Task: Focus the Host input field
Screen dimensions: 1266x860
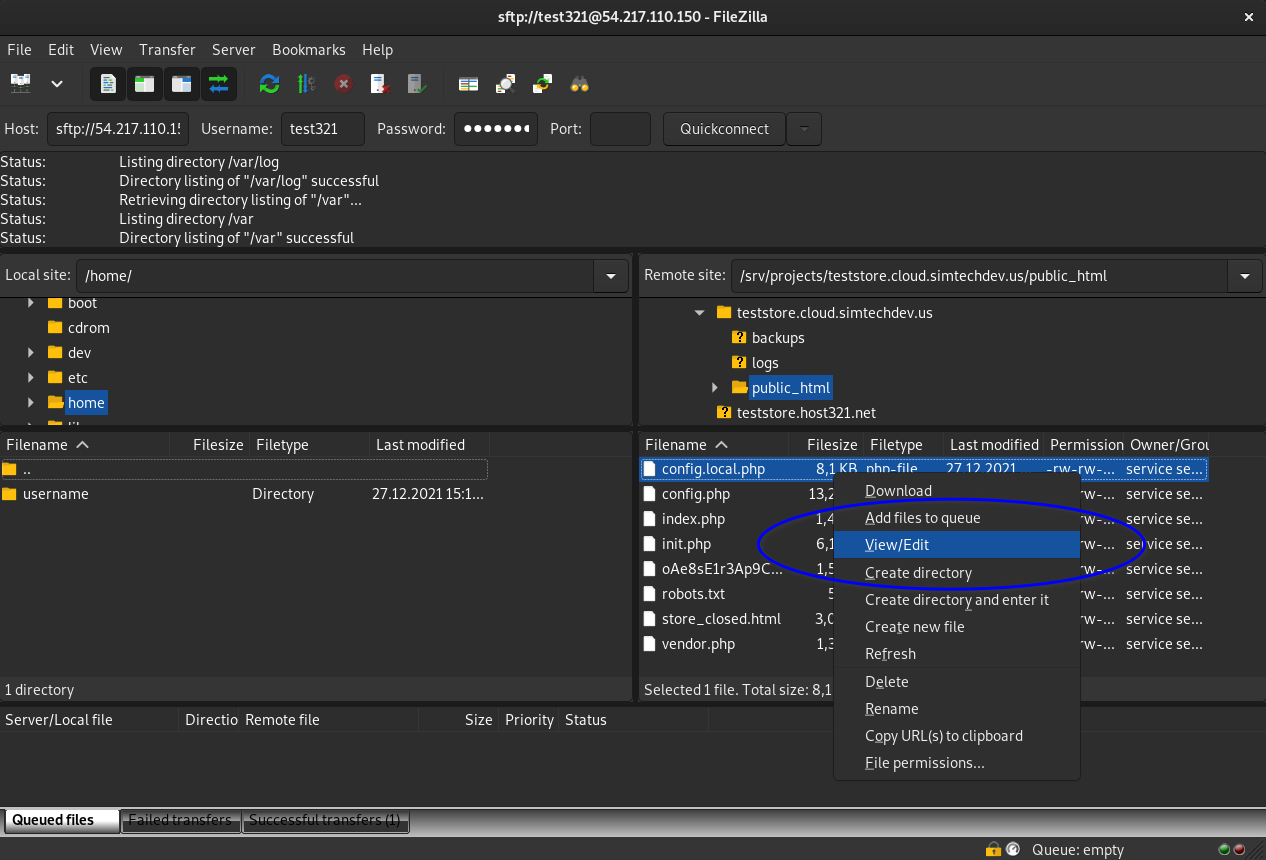Action: coord(118,129)
